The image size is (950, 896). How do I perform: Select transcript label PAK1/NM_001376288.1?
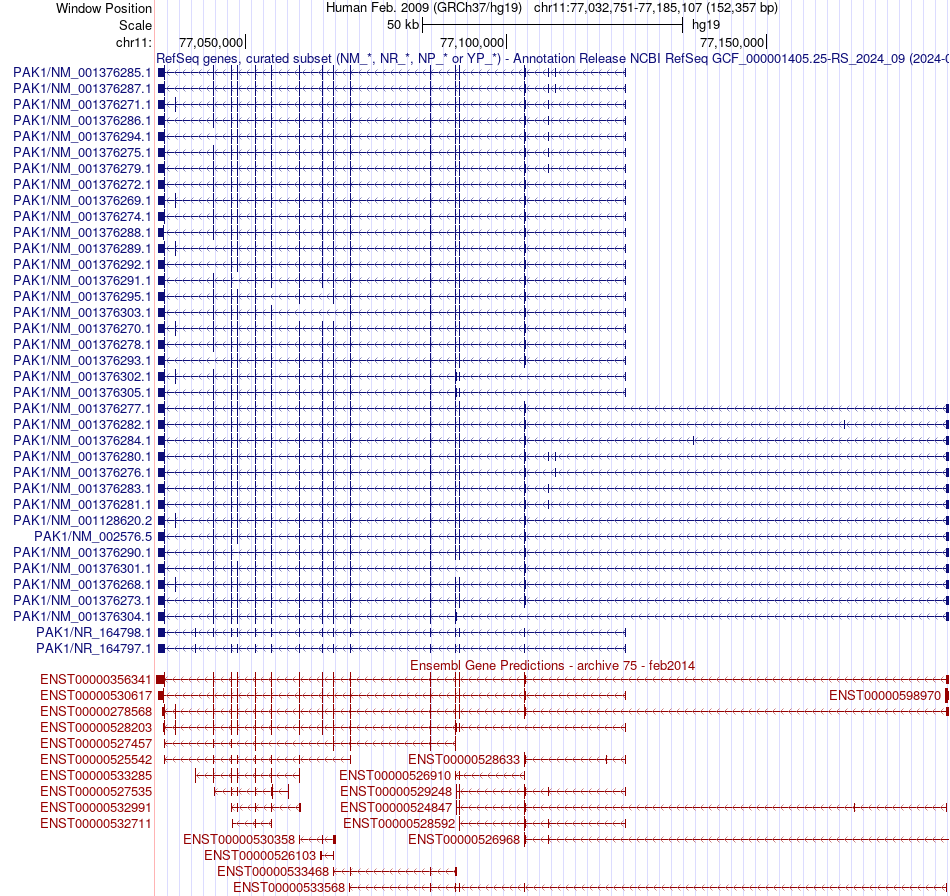pos(82,233)
